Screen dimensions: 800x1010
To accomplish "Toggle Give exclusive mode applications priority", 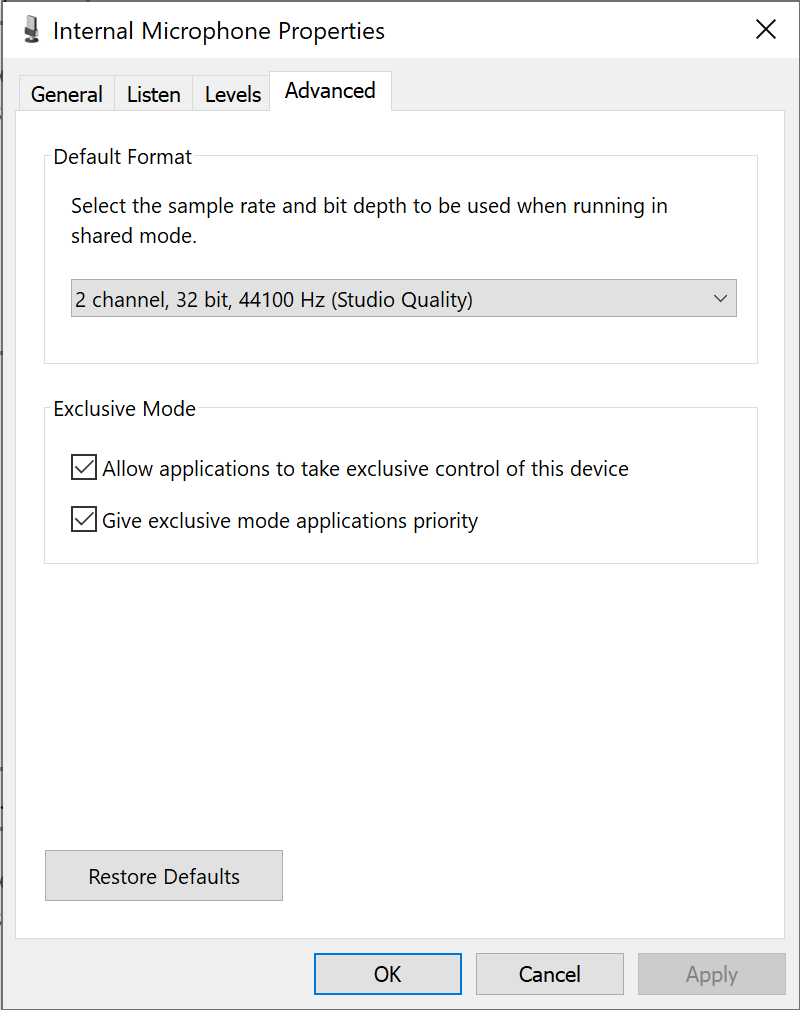I will [84, 519].
